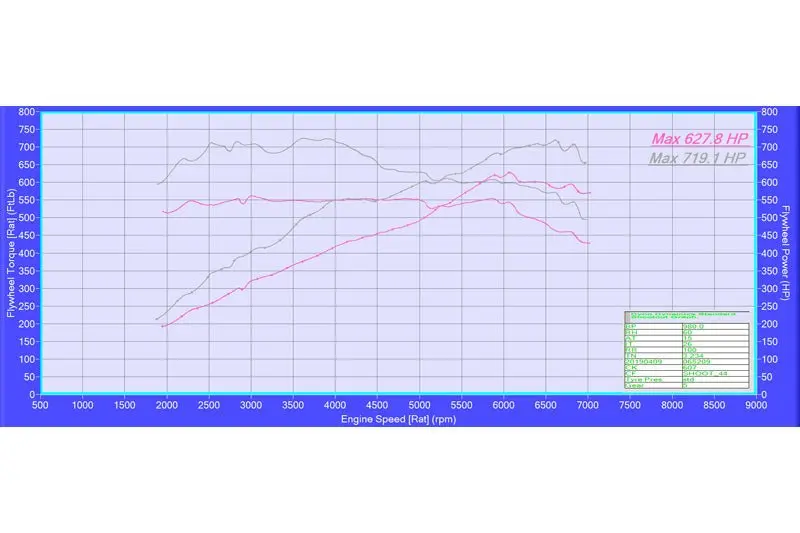Click the gray 'Max 719.1 HP' legend label
The width and height of the screenshot is (800, 533).
[x=697, y=158]
